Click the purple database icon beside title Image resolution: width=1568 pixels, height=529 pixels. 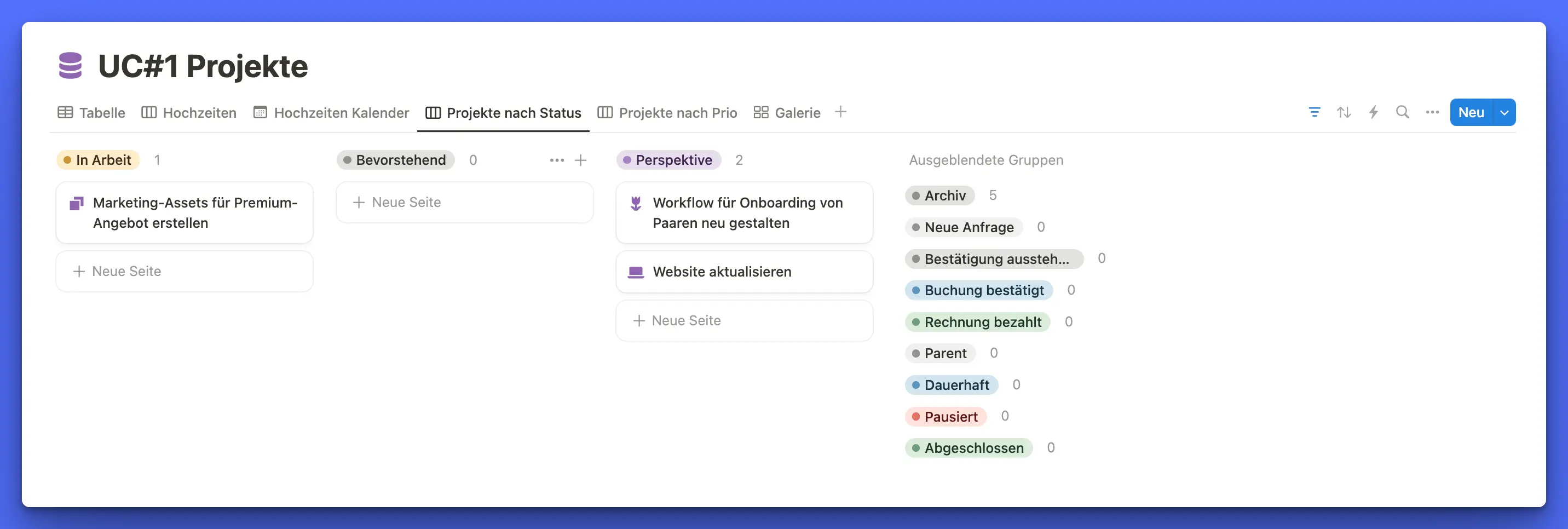click(x=70, y=66)
